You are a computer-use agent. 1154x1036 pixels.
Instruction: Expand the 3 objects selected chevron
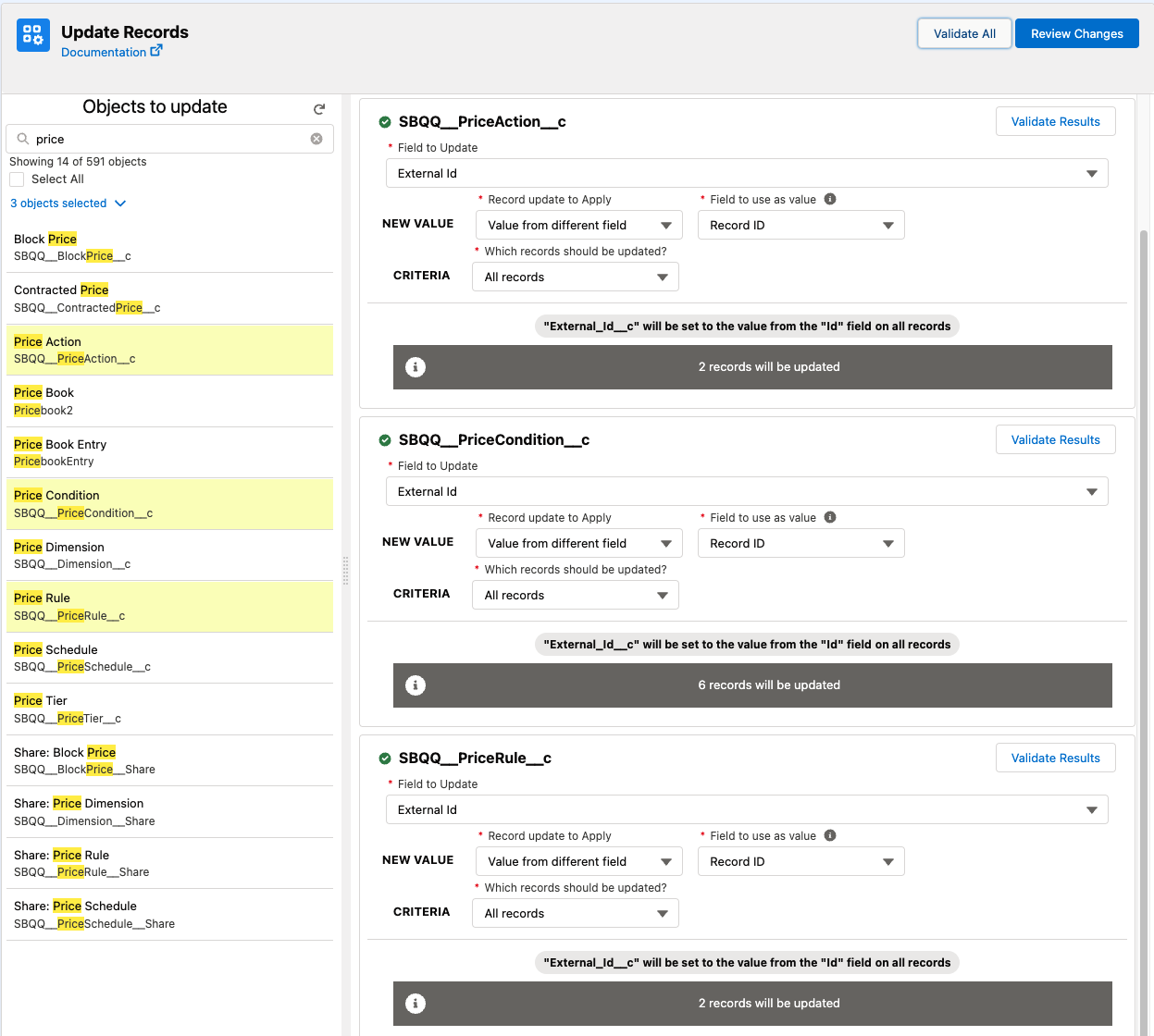tap(120, 203)
